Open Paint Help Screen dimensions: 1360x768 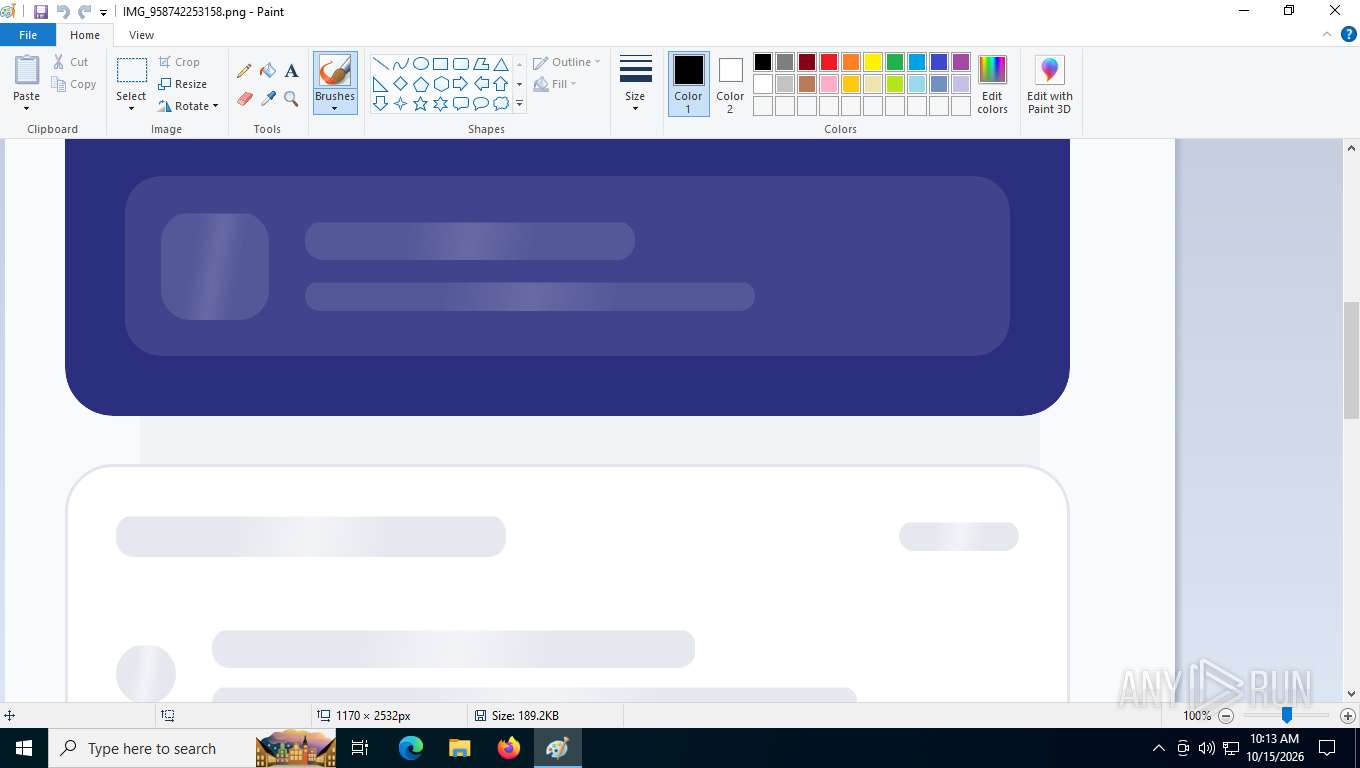click(x=1348, y=34)
